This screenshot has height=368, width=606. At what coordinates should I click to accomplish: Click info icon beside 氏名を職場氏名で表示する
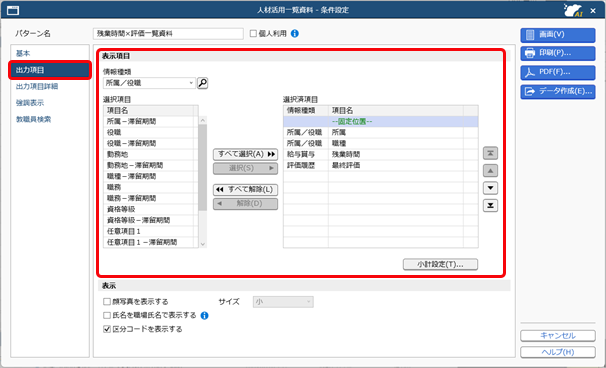pos(204,316)
